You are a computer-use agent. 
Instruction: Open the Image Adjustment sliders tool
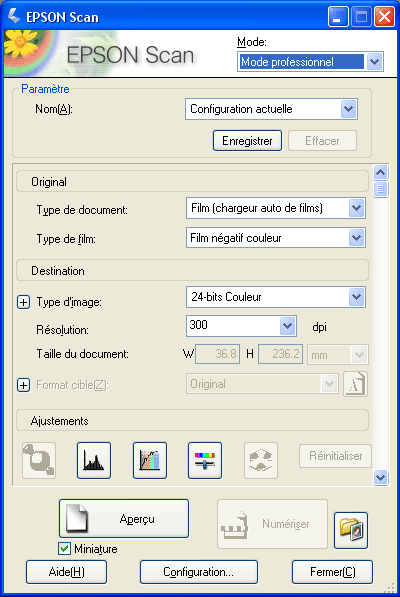205,460
